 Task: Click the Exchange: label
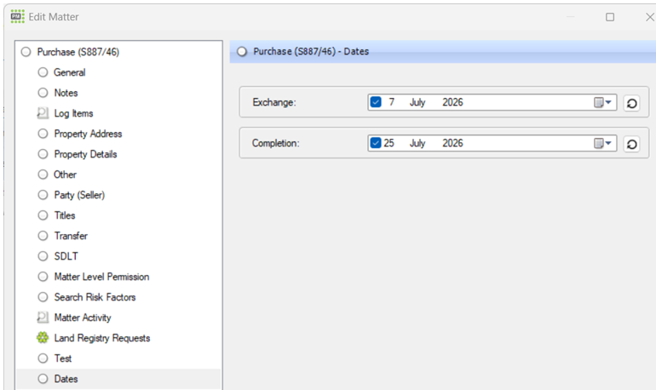[x=274, y=102]
